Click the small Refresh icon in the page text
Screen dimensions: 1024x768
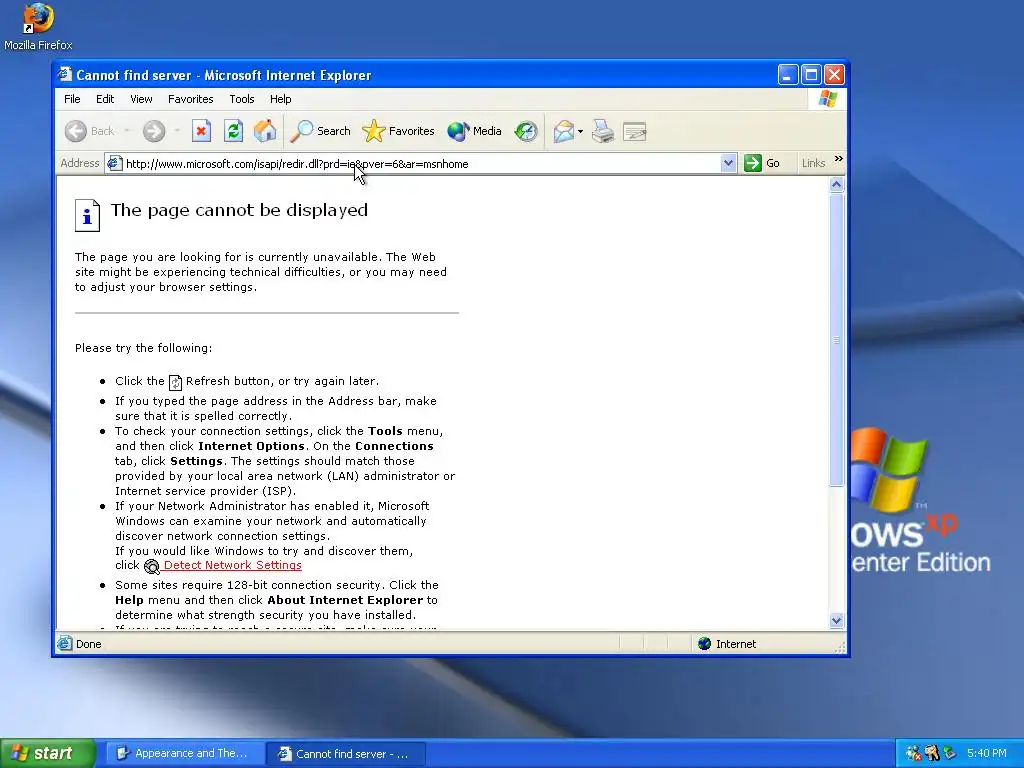175,382
